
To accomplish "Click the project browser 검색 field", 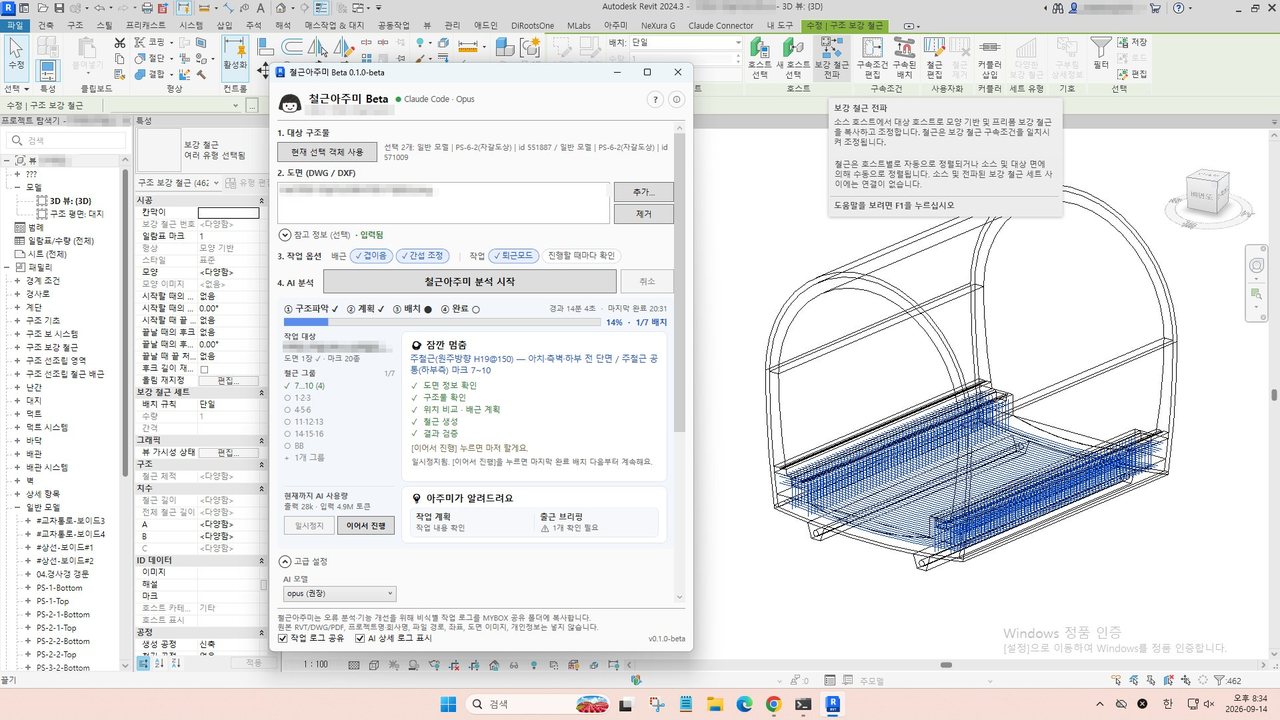I will [68, 141].
